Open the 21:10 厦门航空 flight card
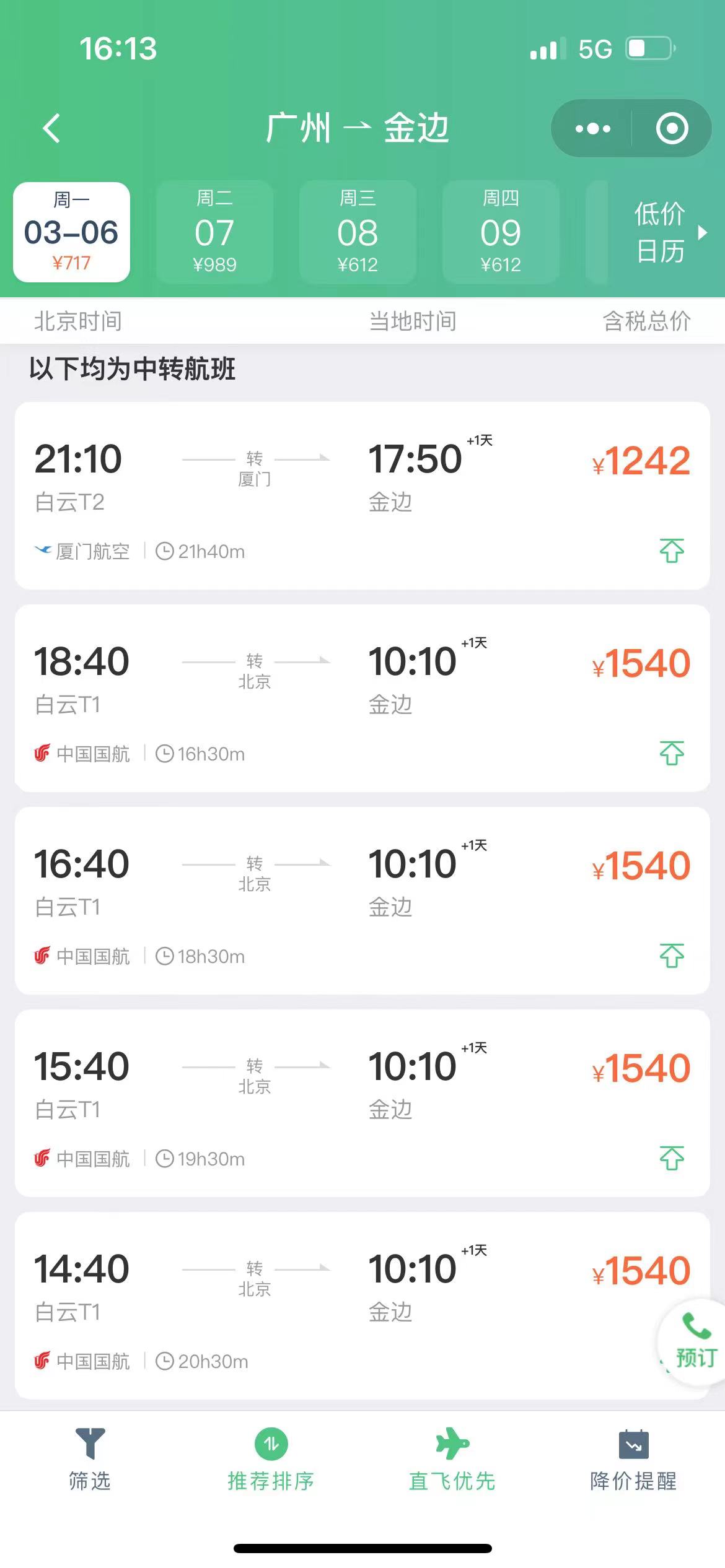Image resolution: width=725 pixels, height=1568 pixels. click(x=362, y=495)
